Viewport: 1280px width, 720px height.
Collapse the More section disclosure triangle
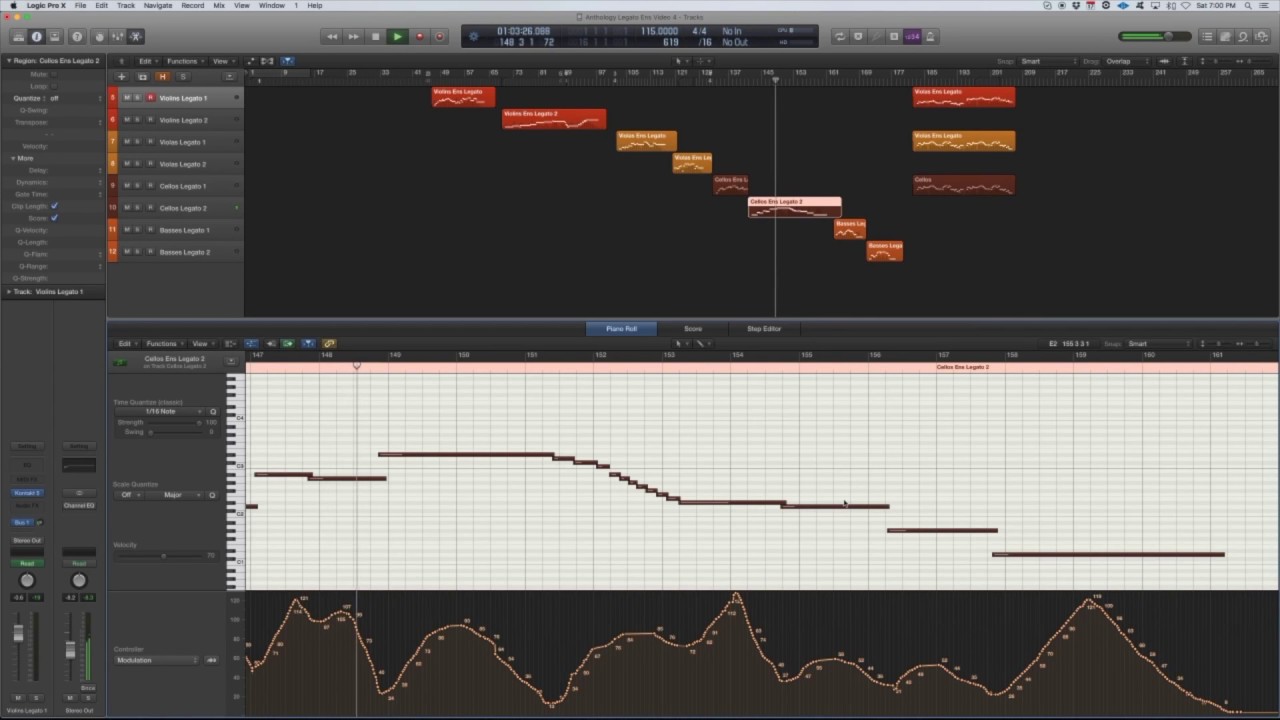13,158
